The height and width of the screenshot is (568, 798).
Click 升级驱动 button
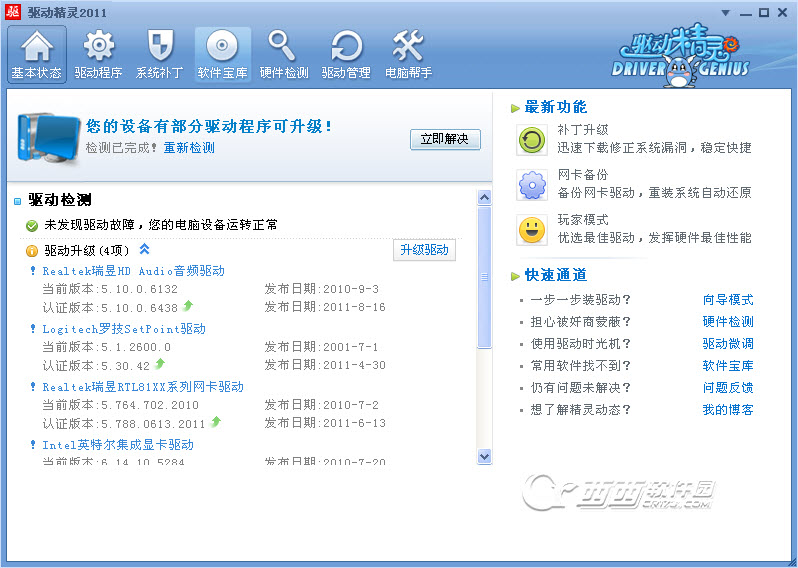424,250
